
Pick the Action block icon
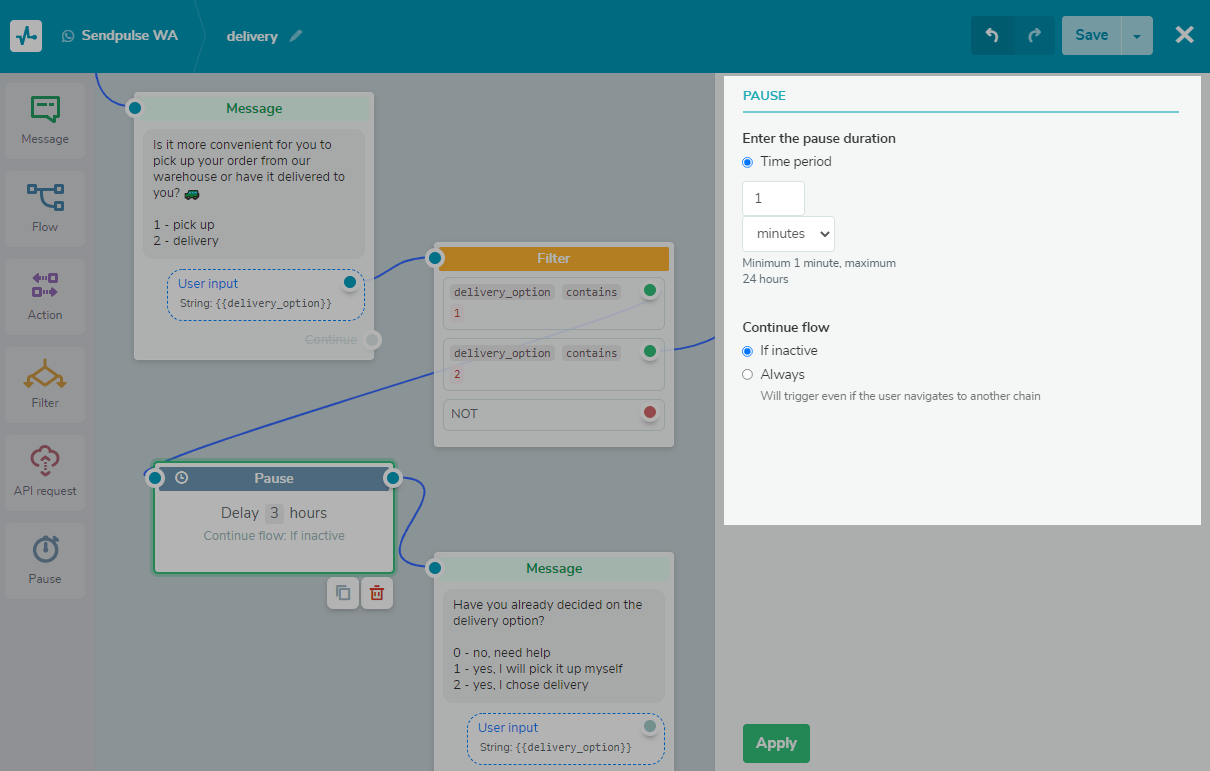pos(45,296)
